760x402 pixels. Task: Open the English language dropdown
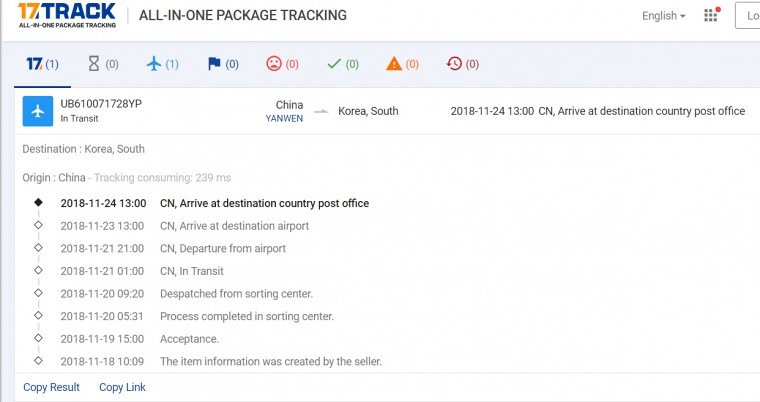point(664,16)
